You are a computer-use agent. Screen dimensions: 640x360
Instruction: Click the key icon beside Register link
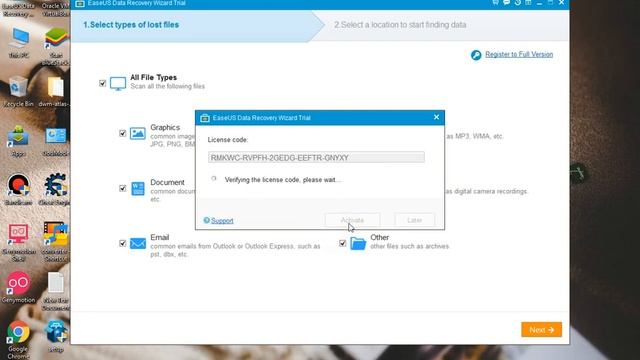point(476,55)
